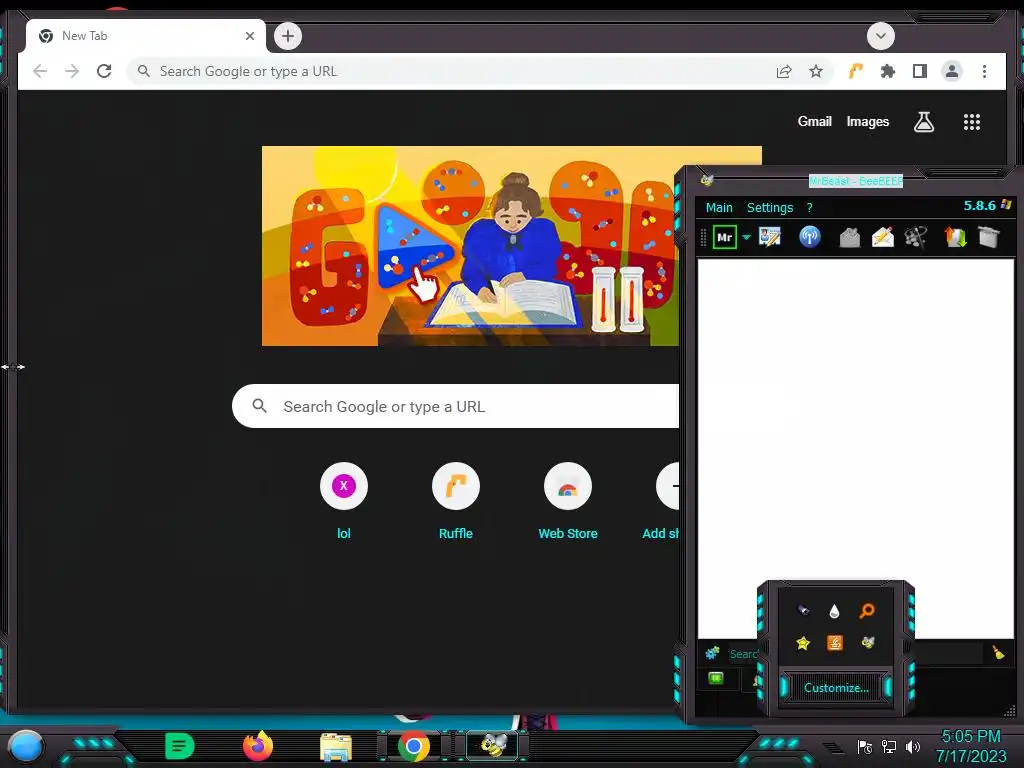1024x768 pixels.
Task: Select the New Tab tab in Chrome
Action: 146,36
